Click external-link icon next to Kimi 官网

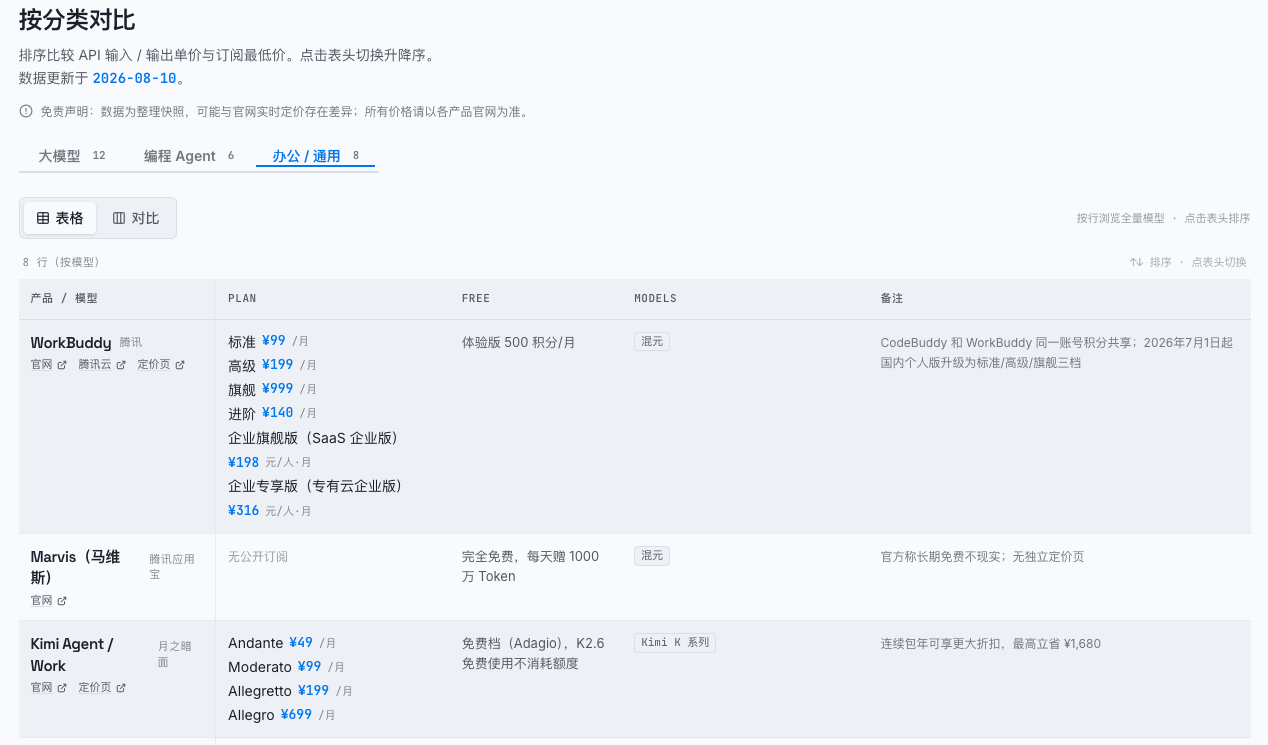(62, 688)
